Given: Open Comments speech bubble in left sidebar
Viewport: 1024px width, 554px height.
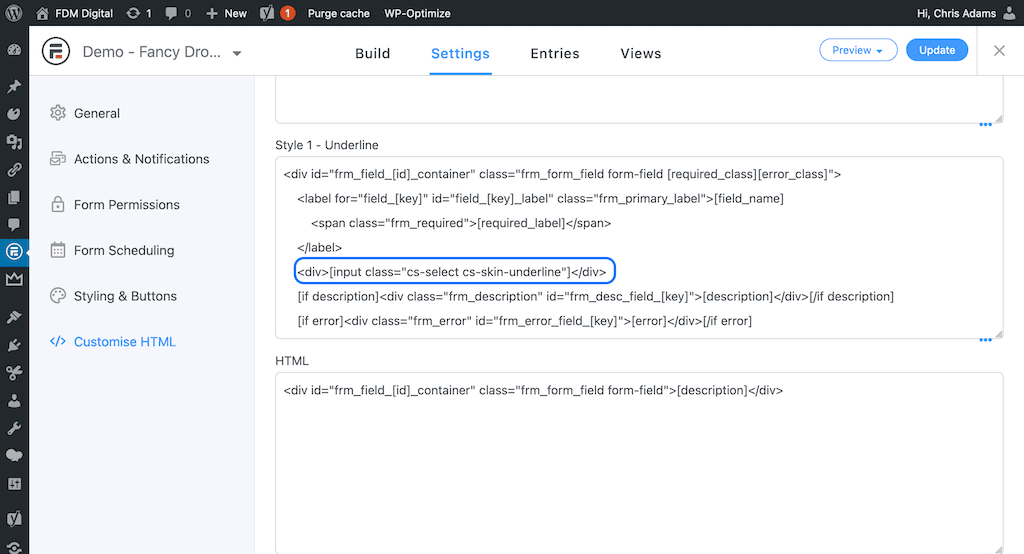Looking at the screenshot, I should [x=14, y=225].
